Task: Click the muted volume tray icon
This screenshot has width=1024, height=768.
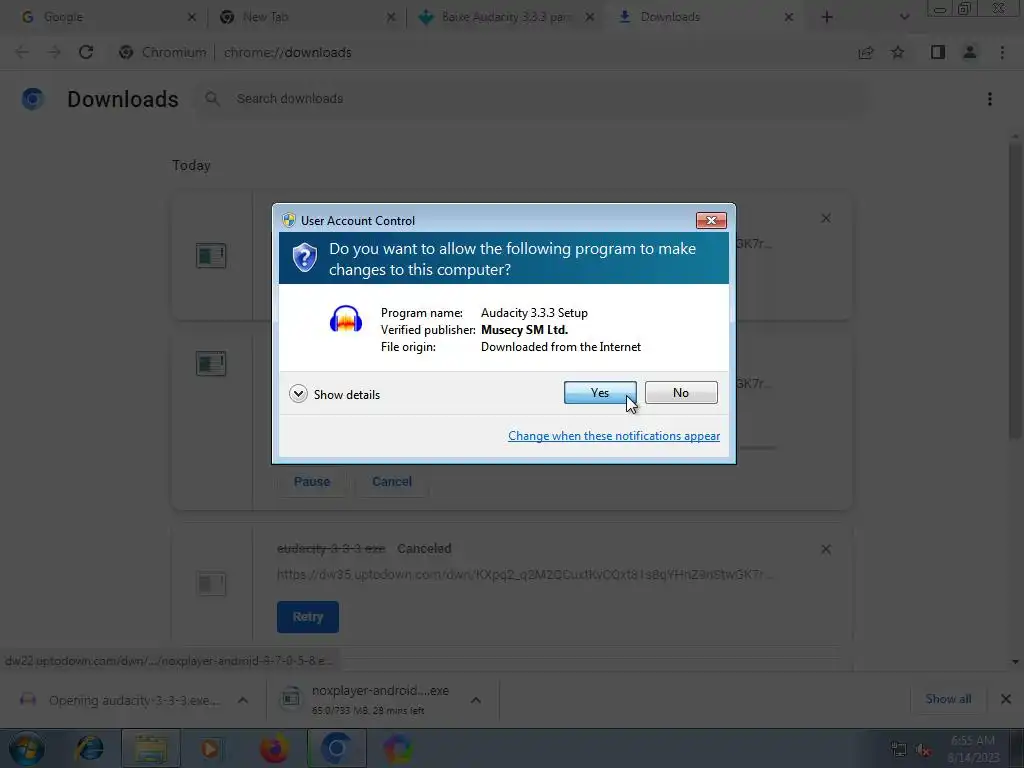Action: coord(924,750)
